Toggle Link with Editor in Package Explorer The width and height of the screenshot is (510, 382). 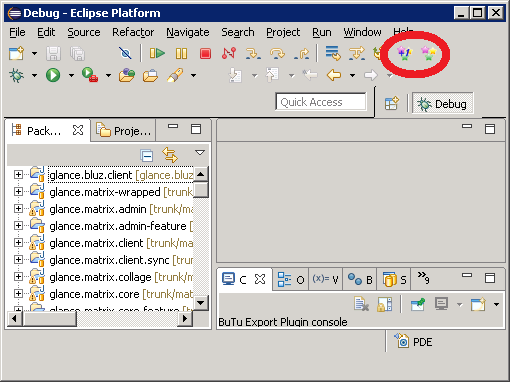(170, 155)
